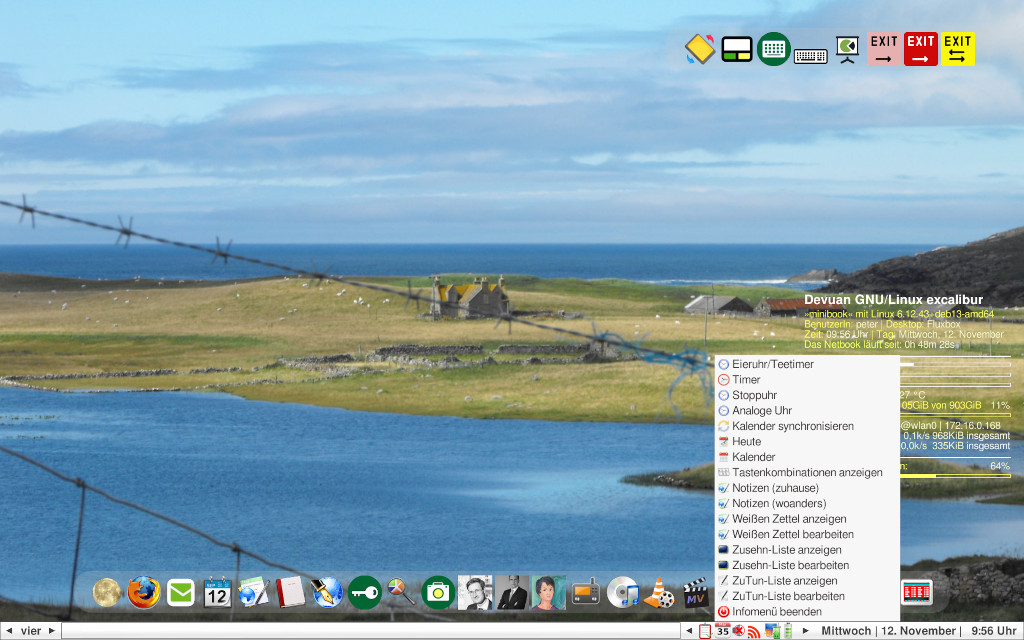Screen dimensions: 1024x640
Task: Toggle the muted volume tray icon
Action: (x=738, y=631)
